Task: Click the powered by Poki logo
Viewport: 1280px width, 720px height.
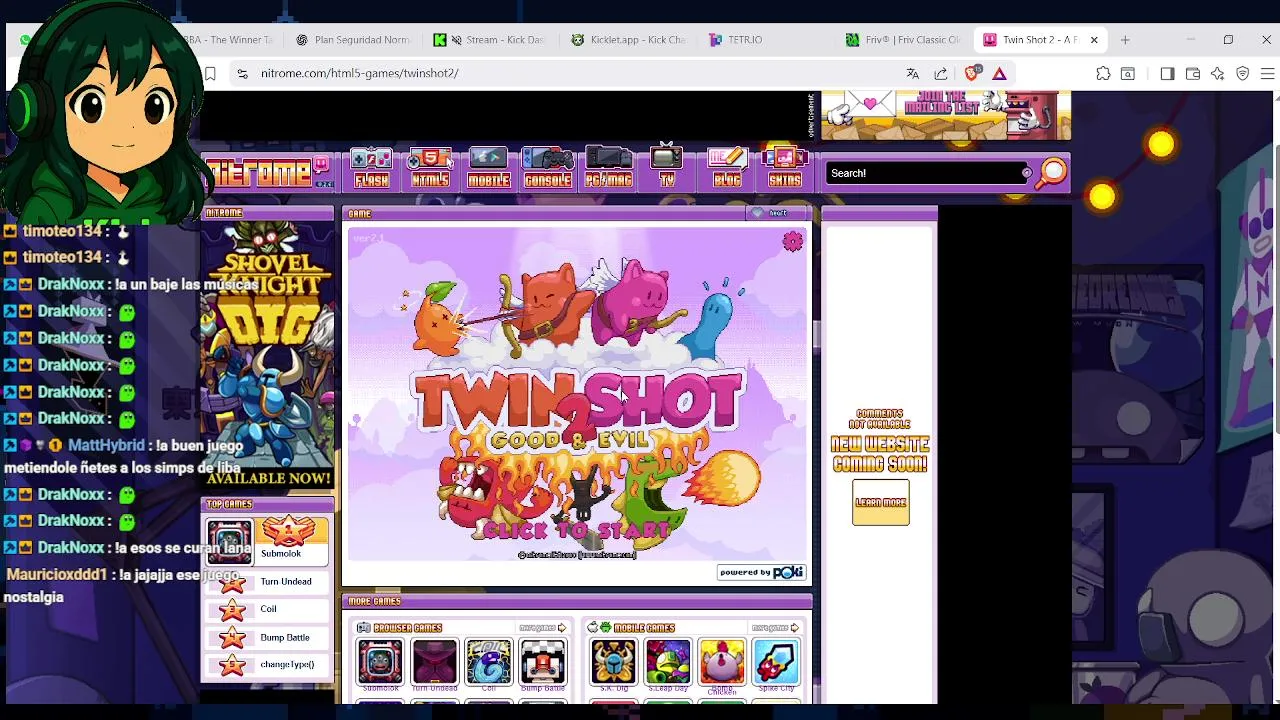Action: tap(762, 572)
